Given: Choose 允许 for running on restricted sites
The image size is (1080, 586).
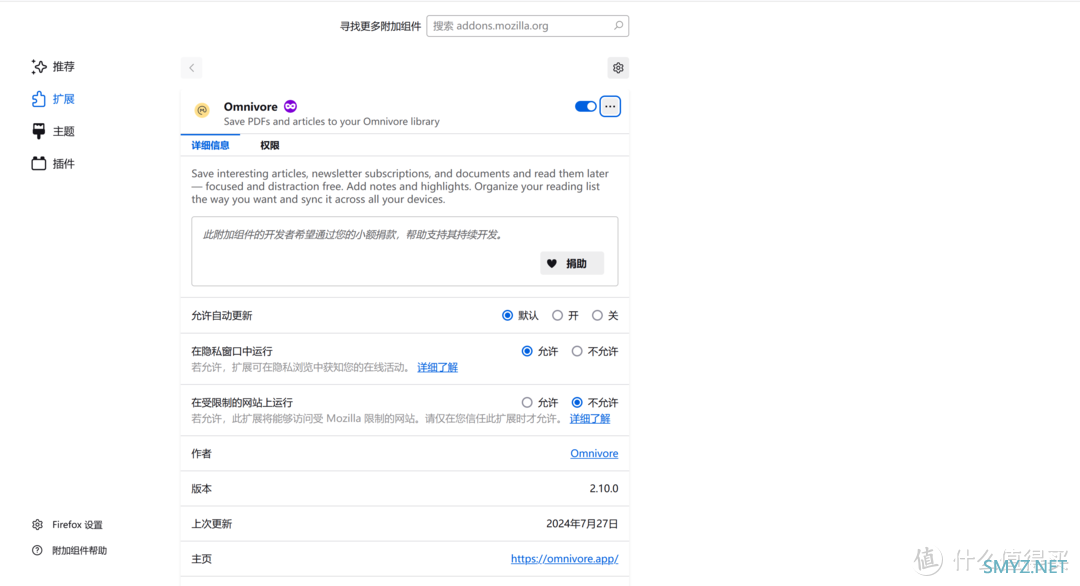Looking at the screenshot, I should pos(527,402).
